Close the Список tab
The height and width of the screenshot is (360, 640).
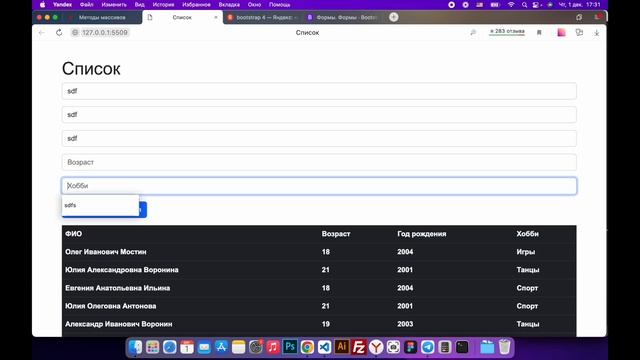[x=216, y=18]
